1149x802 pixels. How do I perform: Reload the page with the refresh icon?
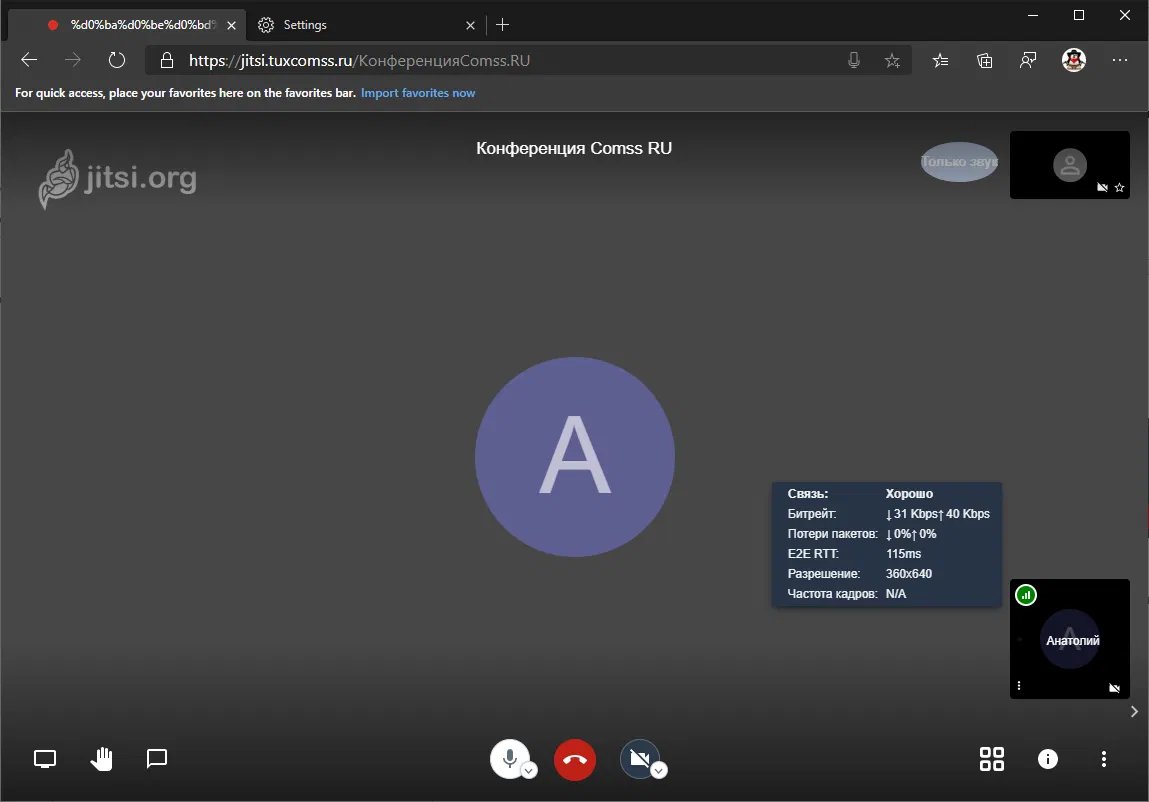point(117,60)
